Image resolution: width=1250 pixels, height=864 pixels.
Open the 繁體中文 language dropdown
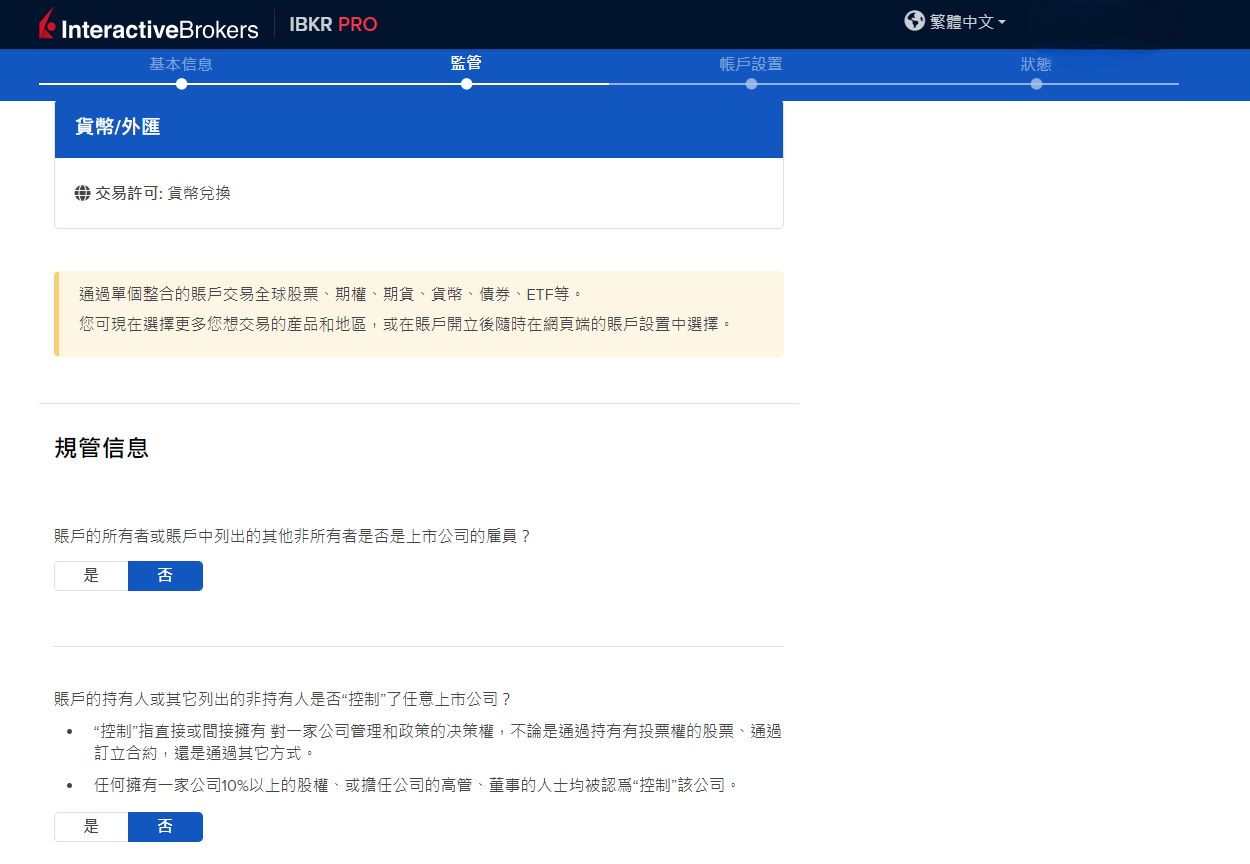[961, 22]
